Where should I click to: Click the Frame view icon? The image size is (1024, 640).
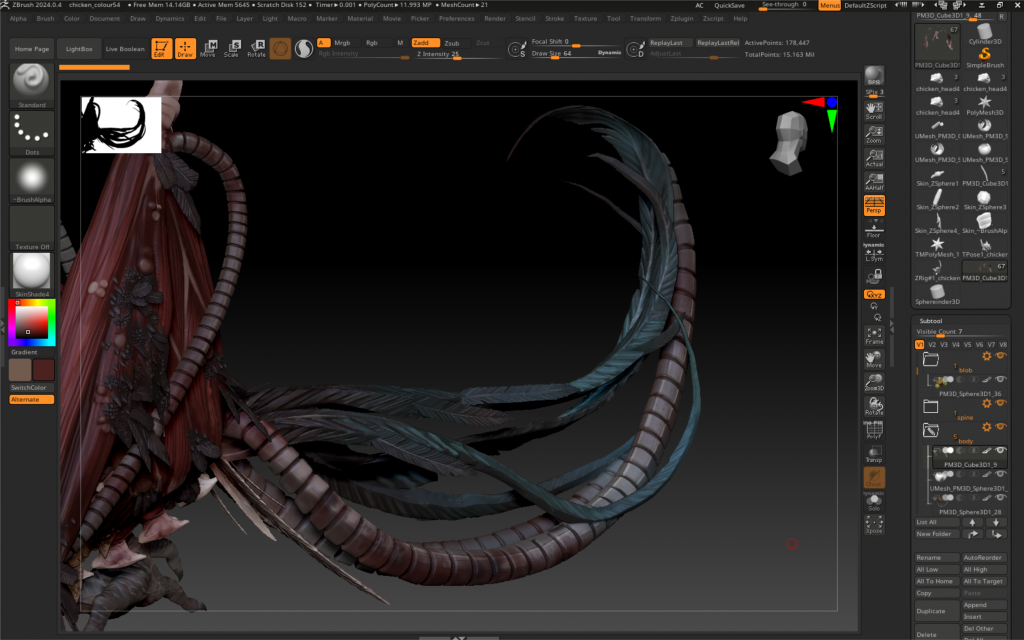point(874,335)
